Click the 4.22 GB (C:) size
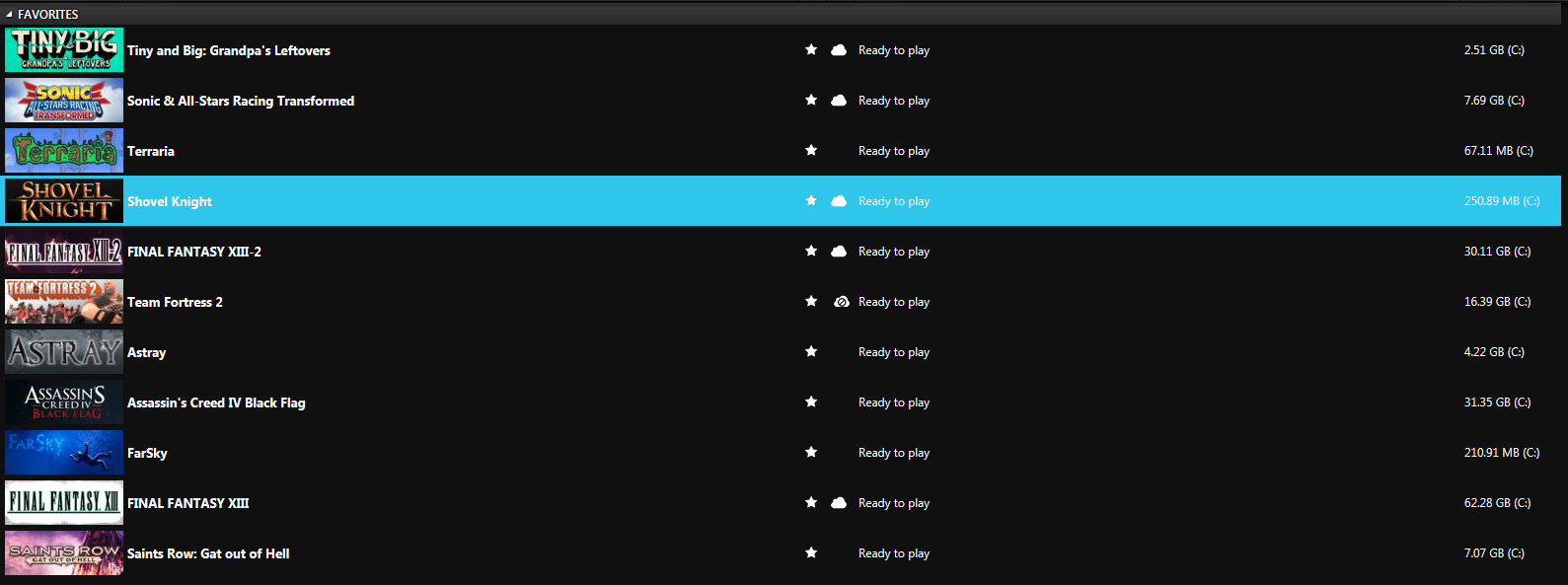 click(1494, 352)
